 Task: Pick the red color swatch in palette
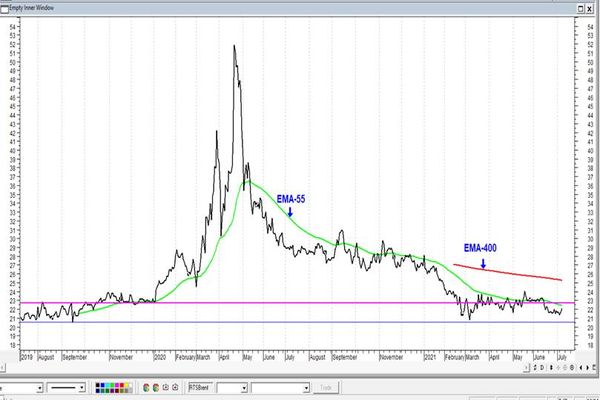point(122,385)
